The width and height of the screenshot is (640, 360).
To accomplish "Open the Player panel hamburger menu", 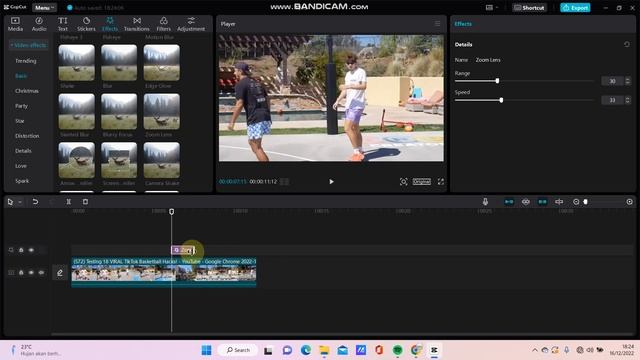I will tap(438, 24).
